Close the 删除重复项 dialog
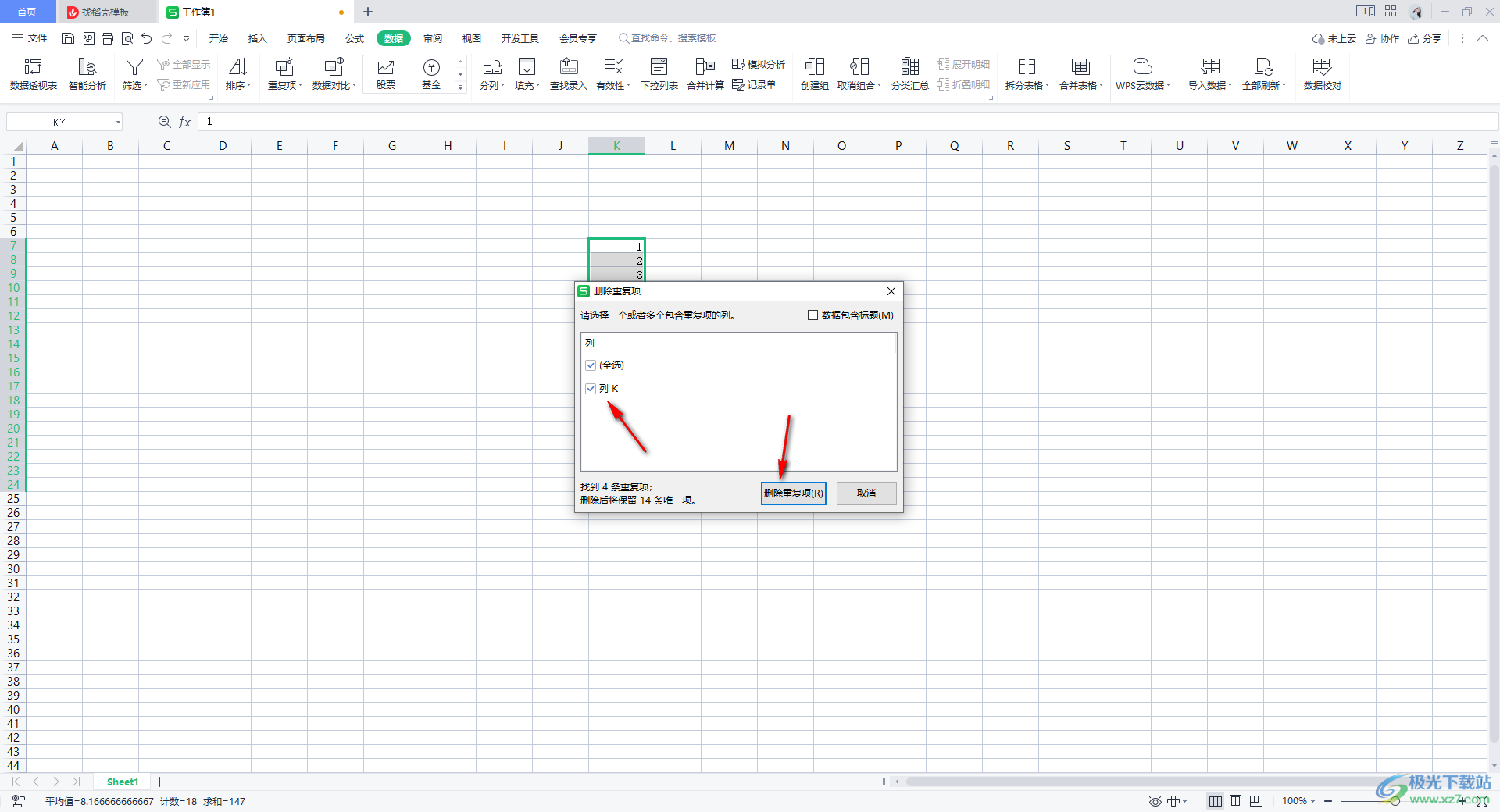Screen dimensions: 1500x812 tap(891, 291)
